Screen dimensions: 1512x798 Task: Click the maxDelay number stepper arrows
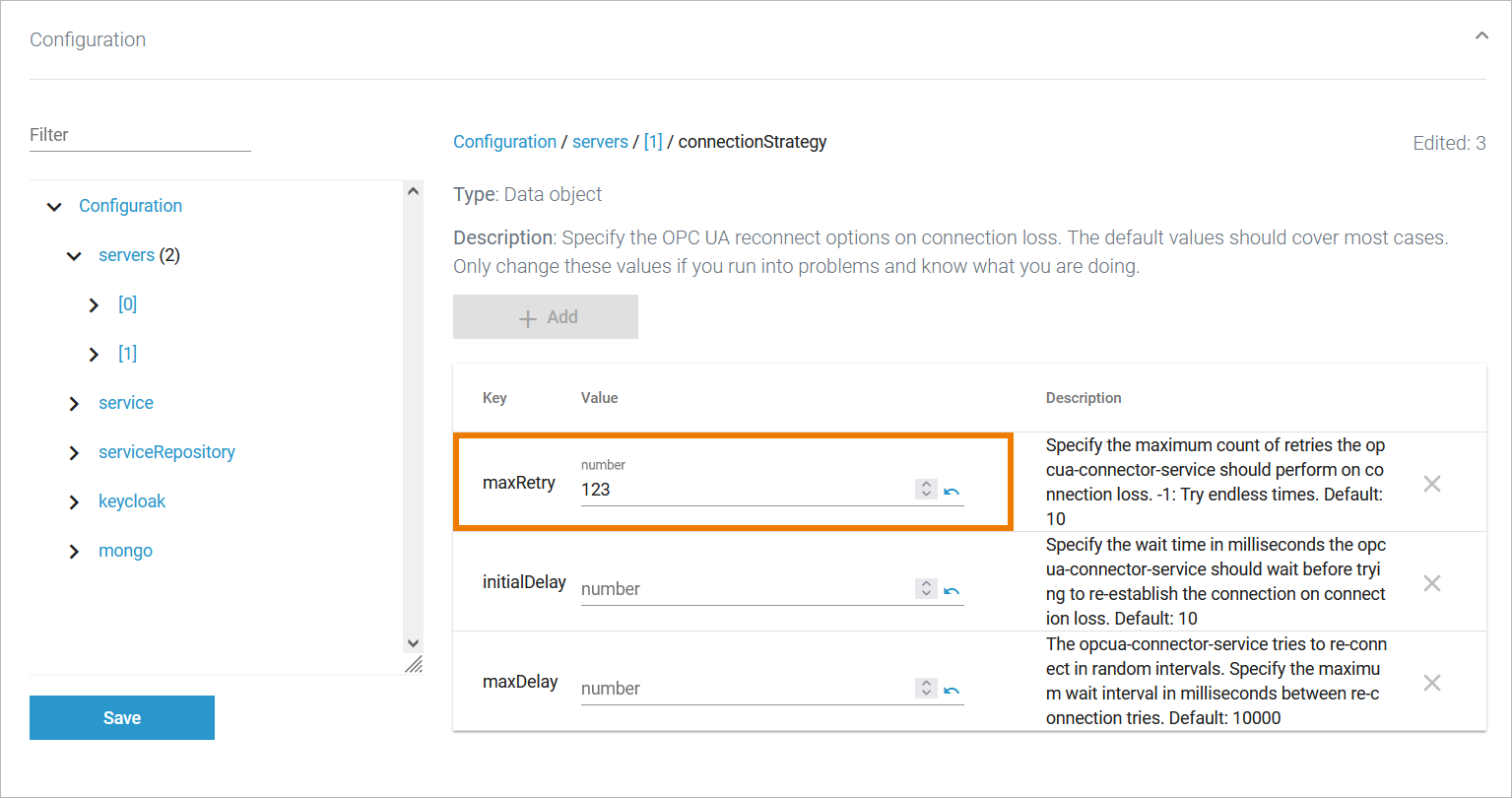(x=926, y=688)
